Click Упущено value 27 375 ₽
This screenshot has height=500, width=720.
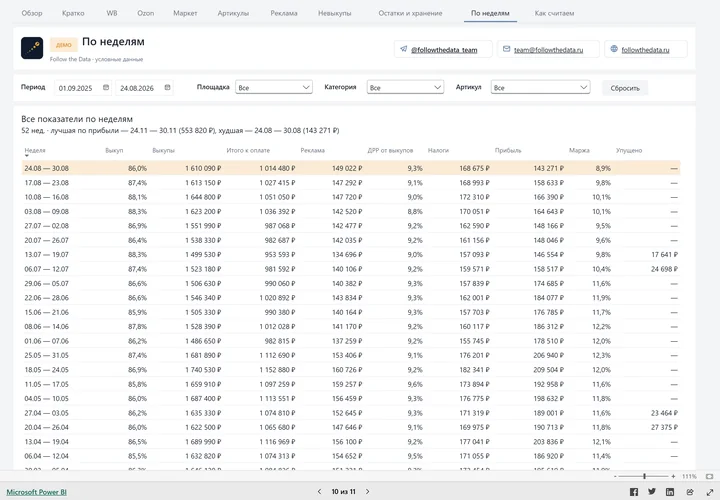pos(664,427)
